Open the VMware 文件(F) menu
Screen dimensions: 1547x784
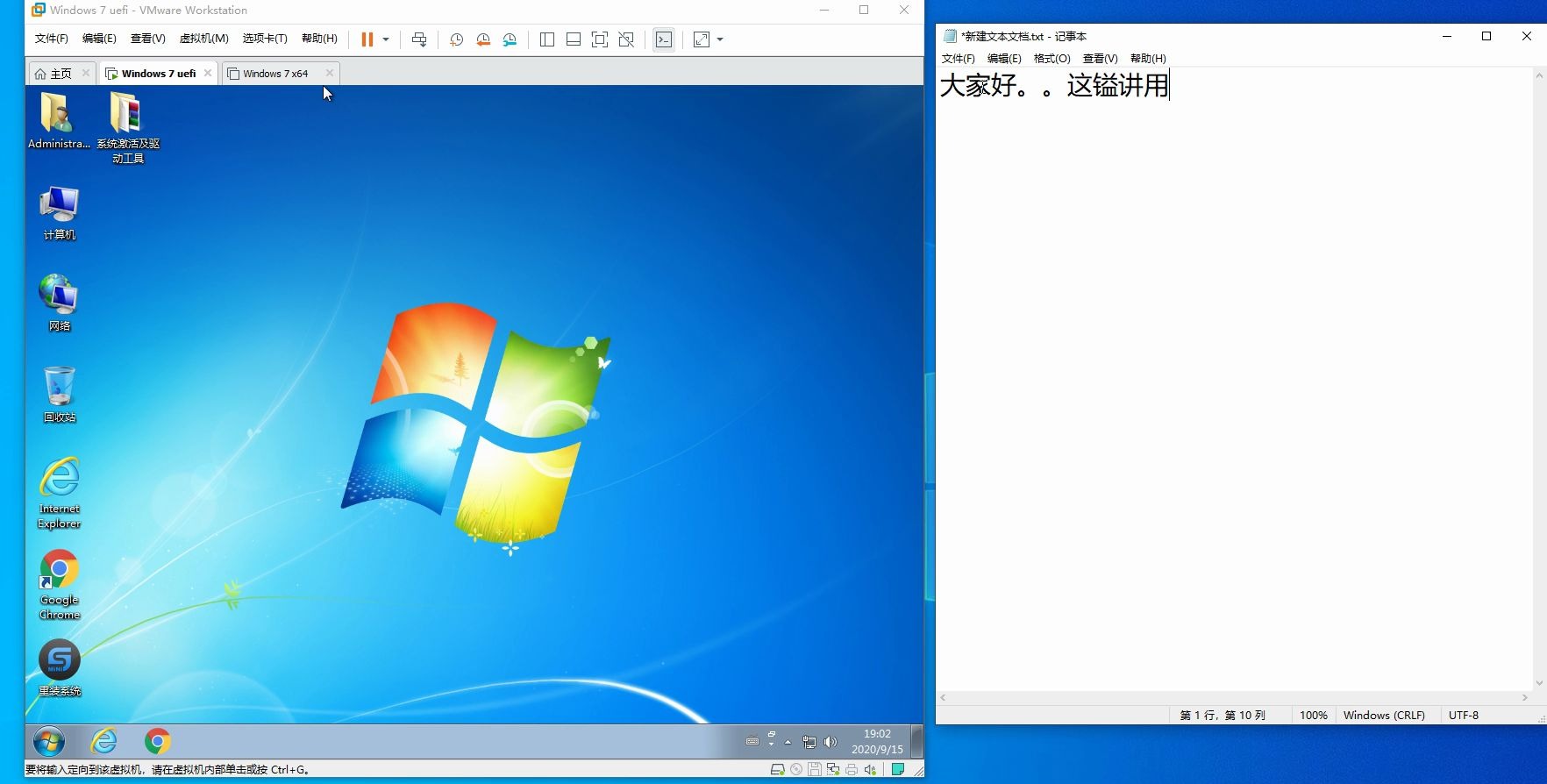[x=51, y=39]
